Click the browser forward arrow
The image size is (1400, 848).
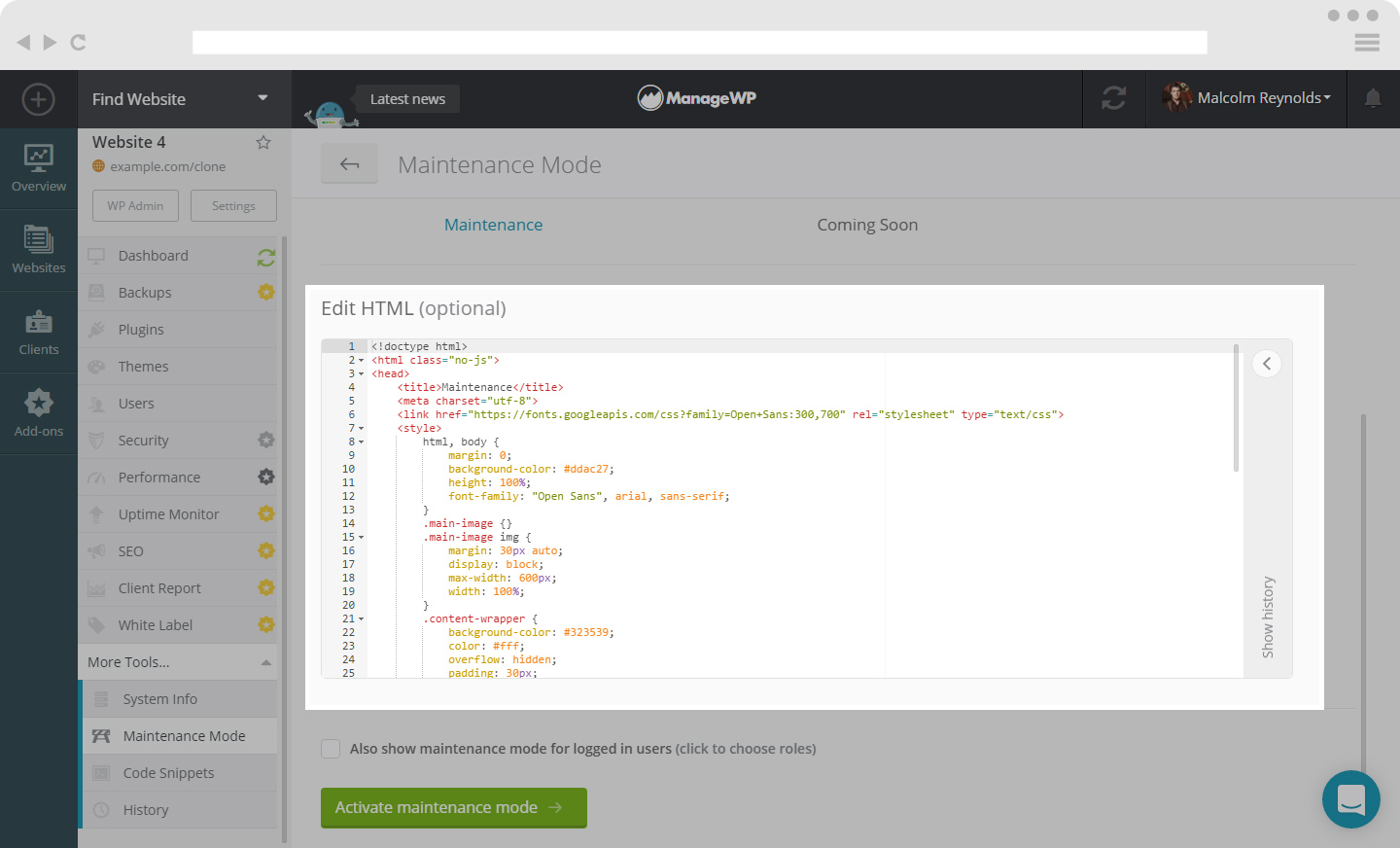[x=51, y=42]
